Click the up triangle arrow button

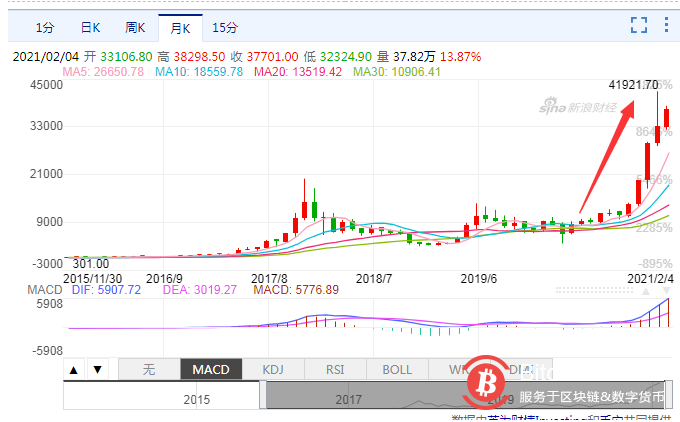click(x=74, y=369)
